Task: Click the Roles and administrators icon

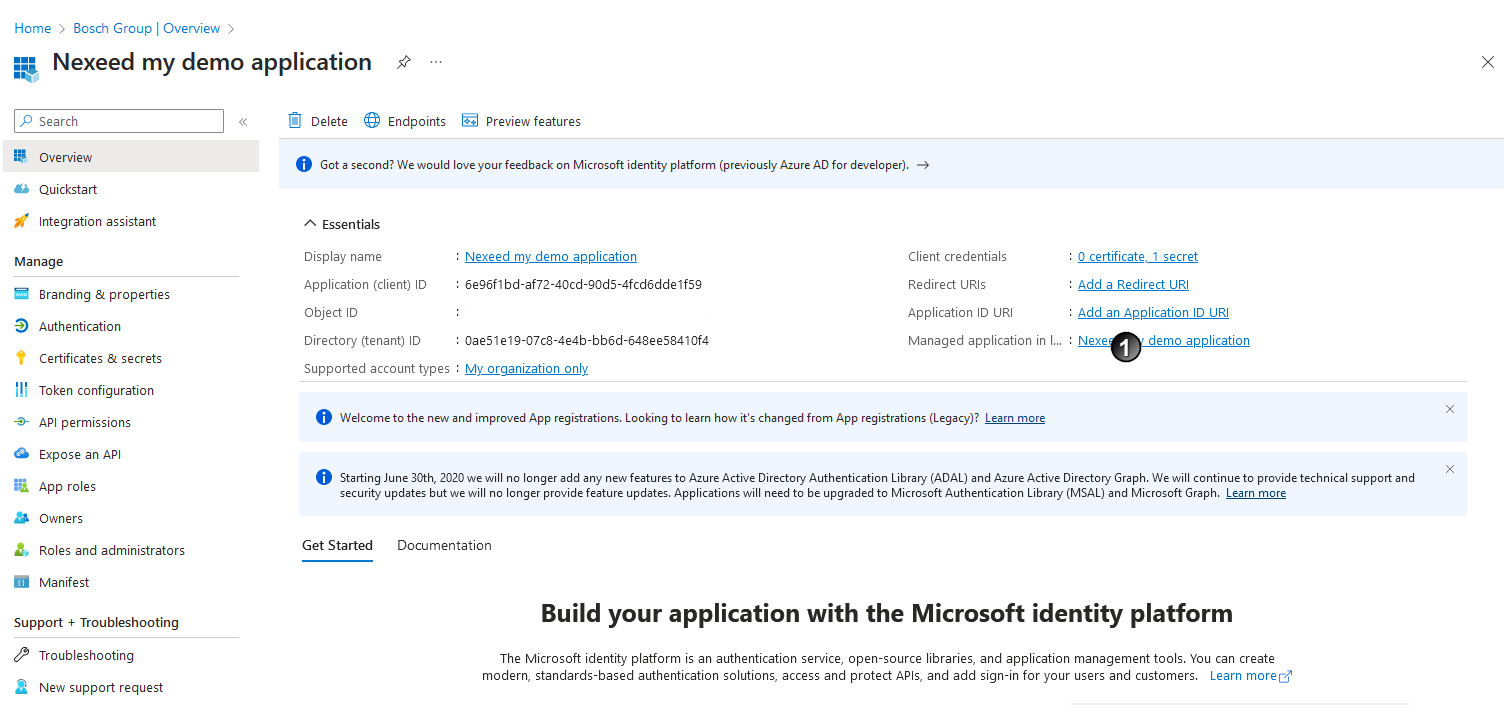Action: tap(21, 550)
